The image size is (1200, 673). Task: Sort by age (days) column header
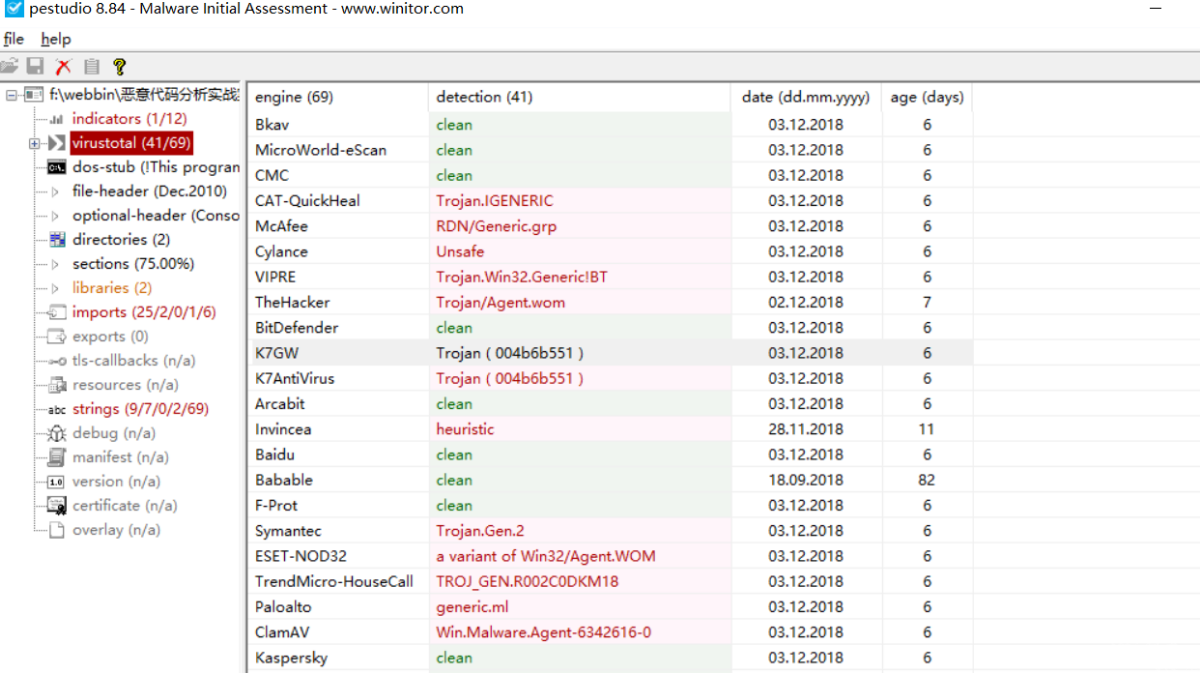pos(927,97)
